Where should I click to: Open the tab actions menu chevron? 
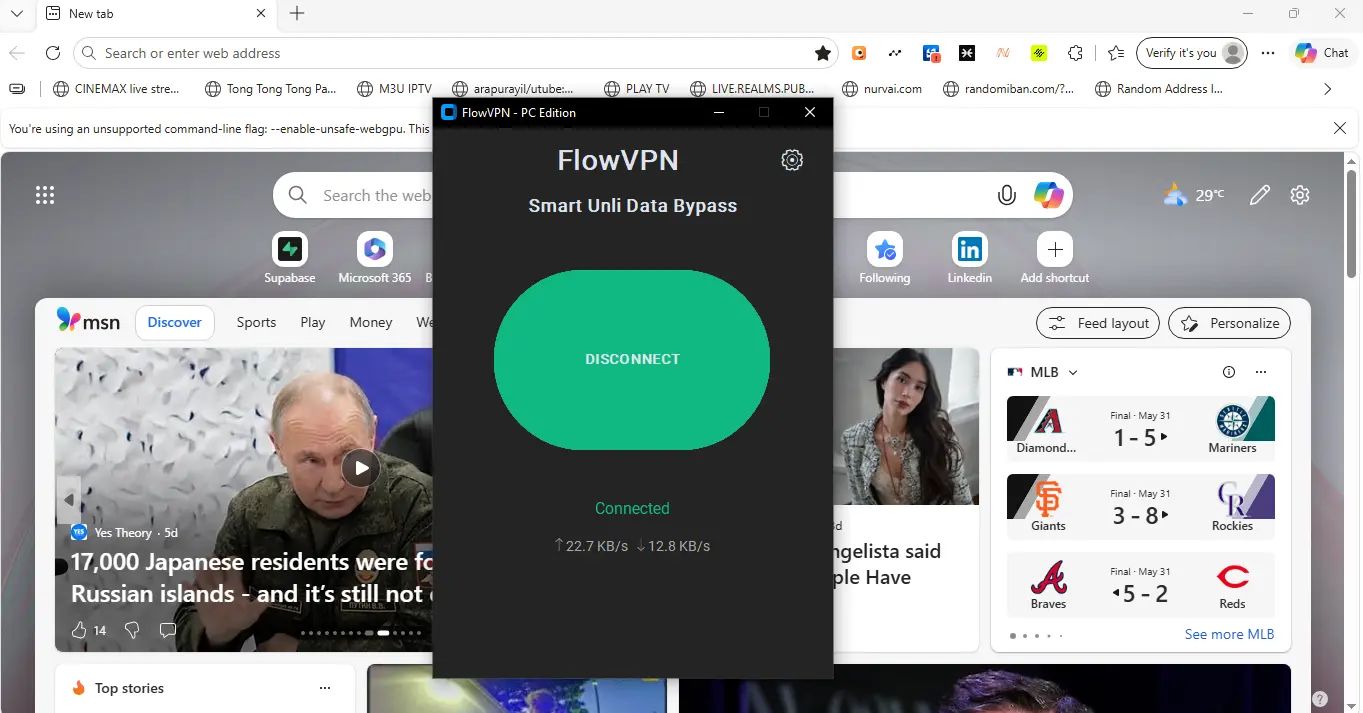point(17,13)
